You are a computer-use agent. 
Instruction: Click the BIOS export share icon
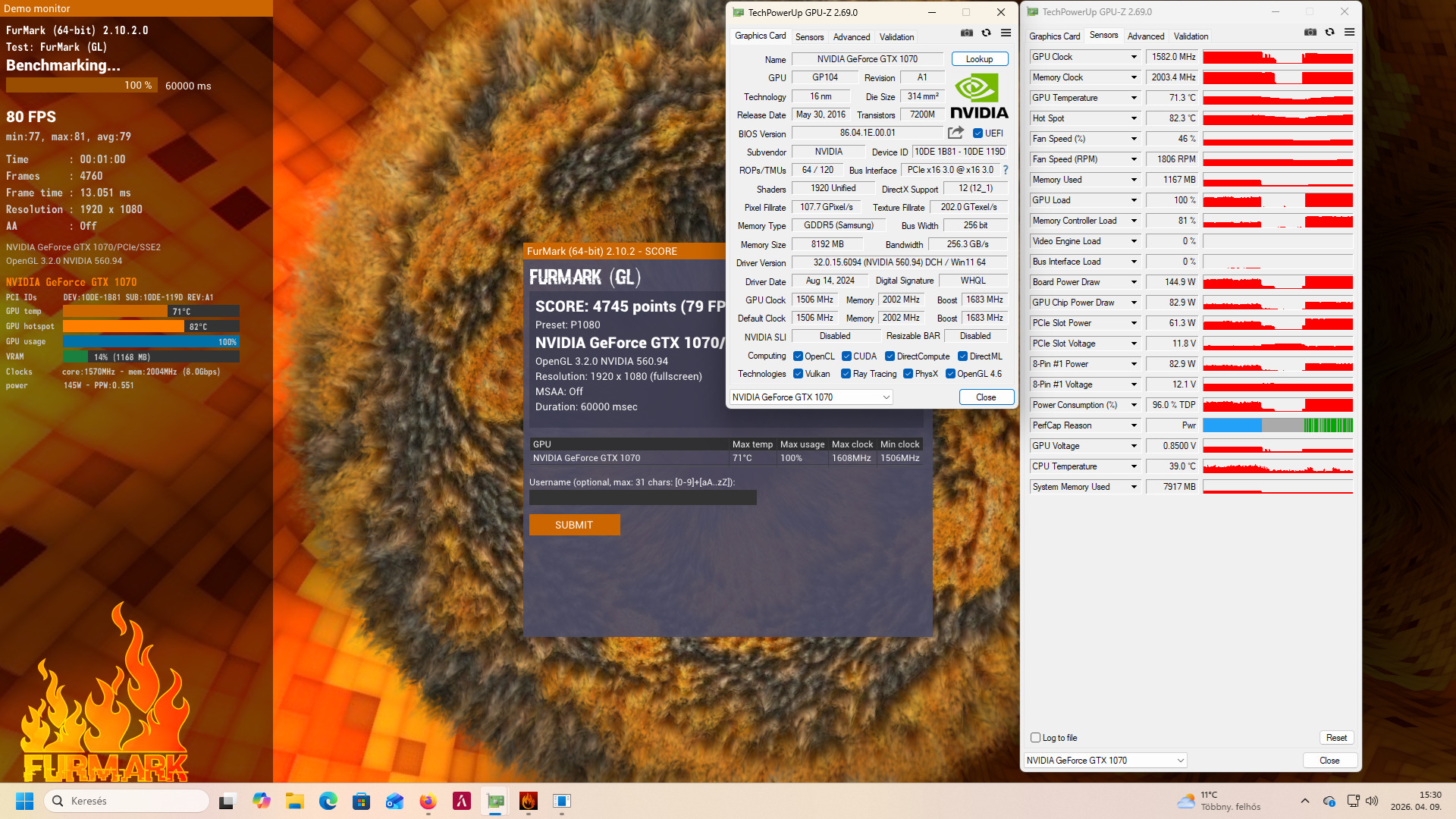955,133
